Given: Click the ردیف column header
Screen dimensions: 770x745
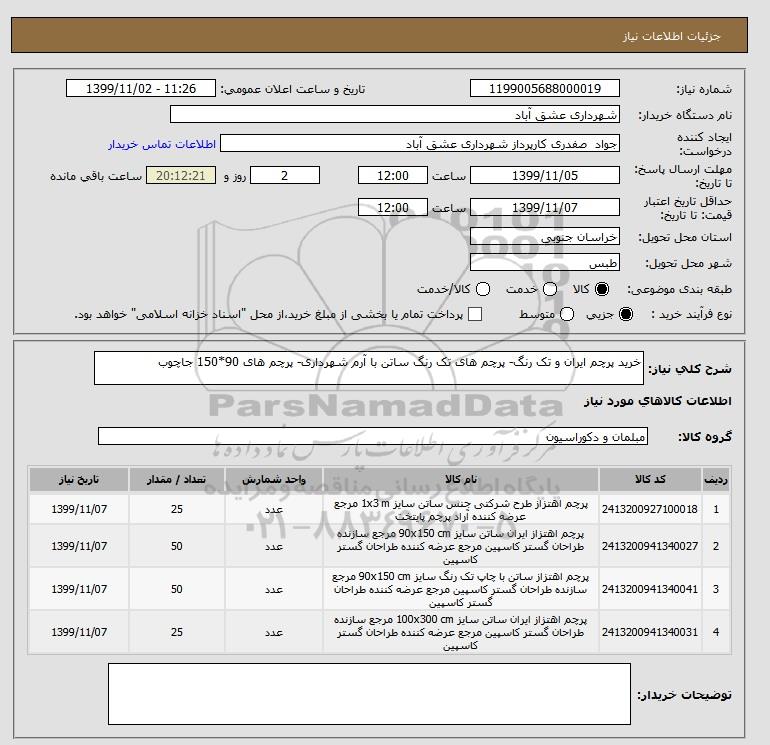Looking at the screenshot, I should tap(715, 479).
